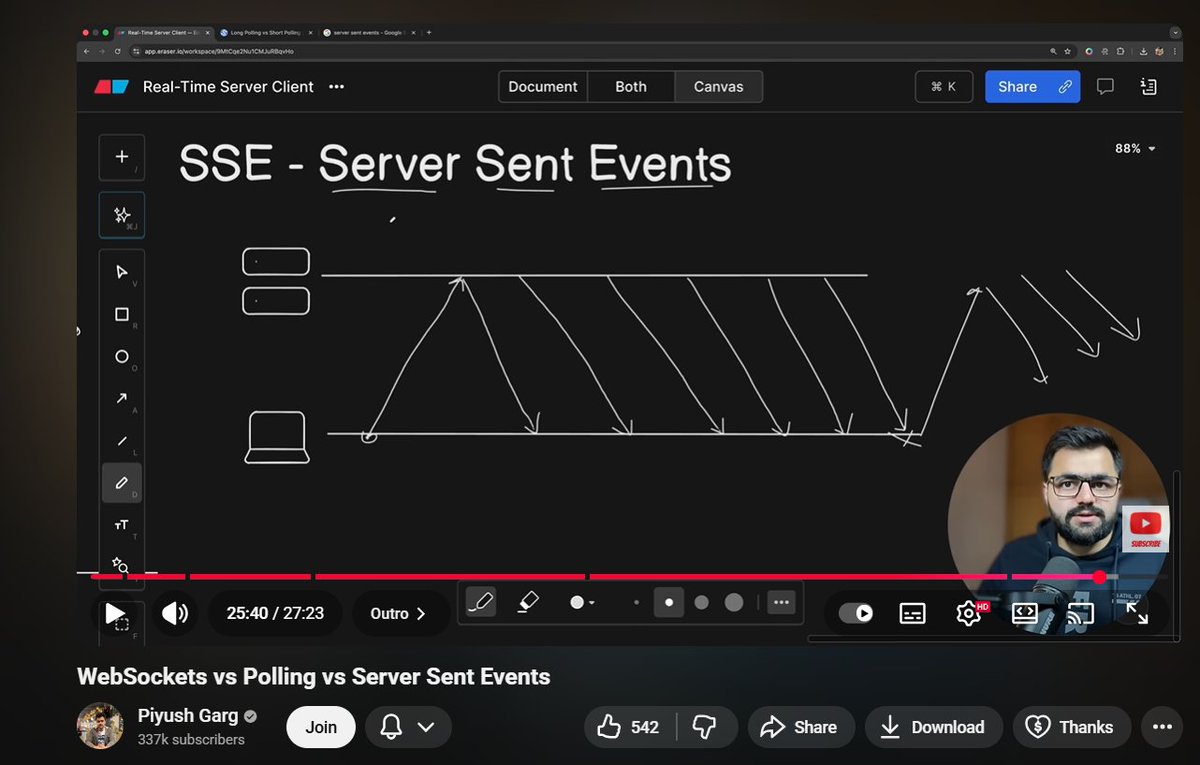Viewport: 1200px width, 765px height.
Task: Turn on subtitles/closed captions
Action: tap(912, 613)
